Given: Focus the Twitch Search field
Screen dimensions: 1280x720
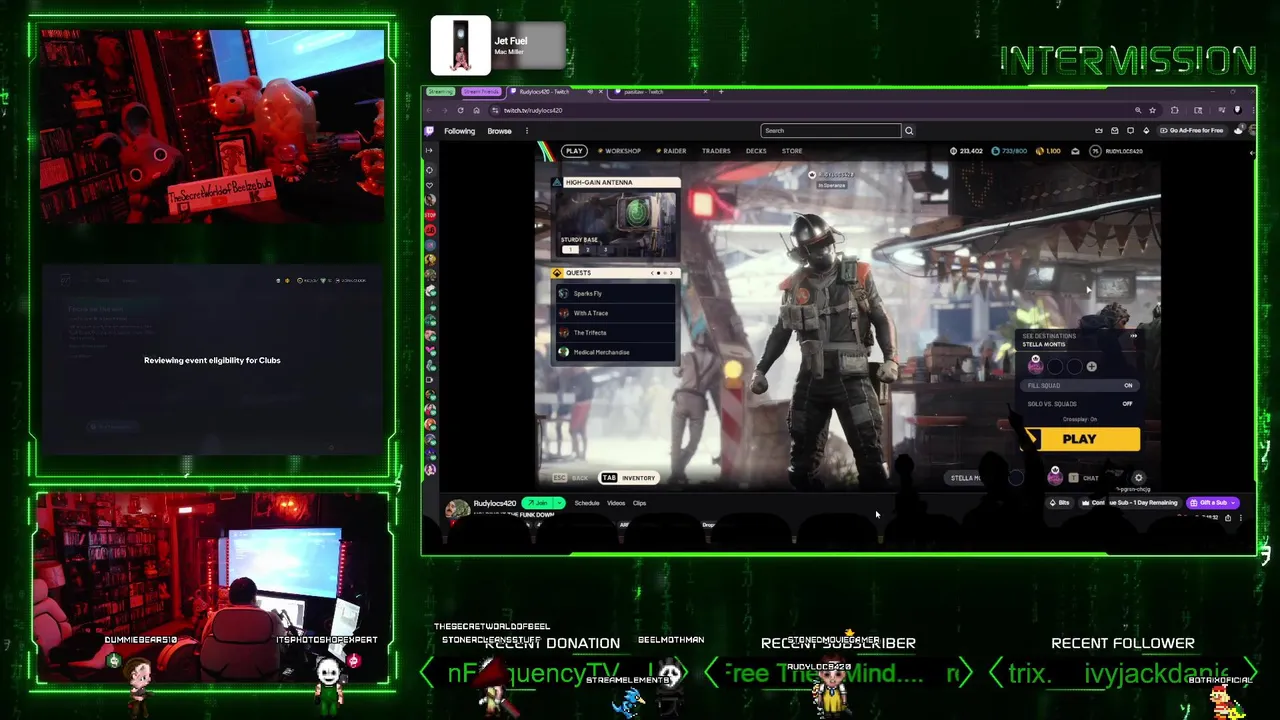Looking at the screenshot, I should pyautogui.click(x=830, y=131).
